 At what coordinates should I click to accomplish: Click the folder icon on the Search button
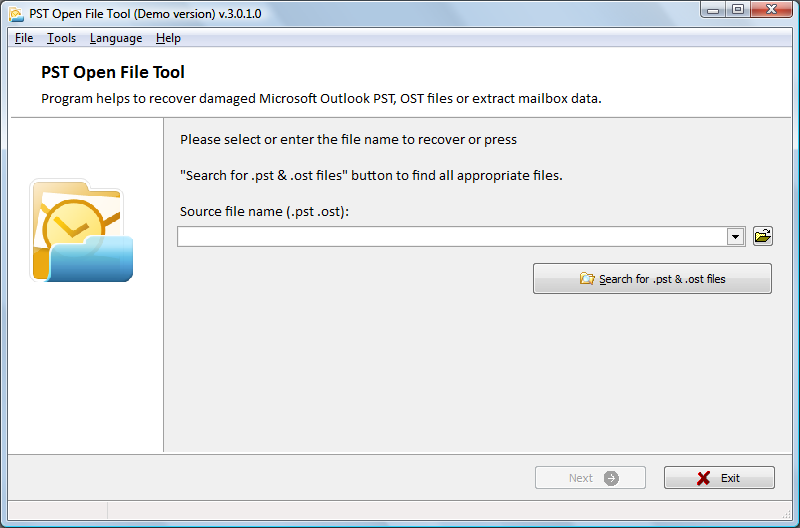pyautogui.click(x=587, y=279)
